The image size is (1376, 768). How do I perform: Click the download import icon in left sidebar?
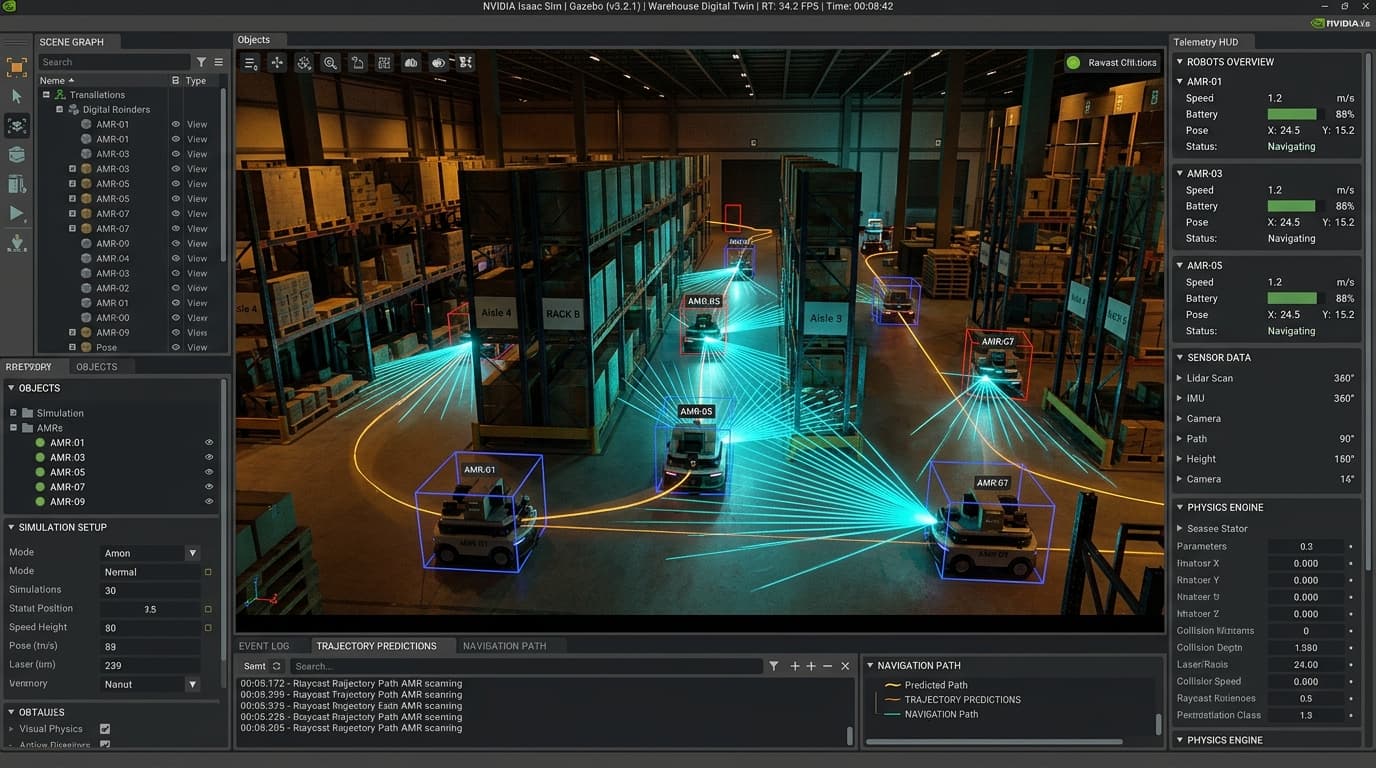[16, 243]
